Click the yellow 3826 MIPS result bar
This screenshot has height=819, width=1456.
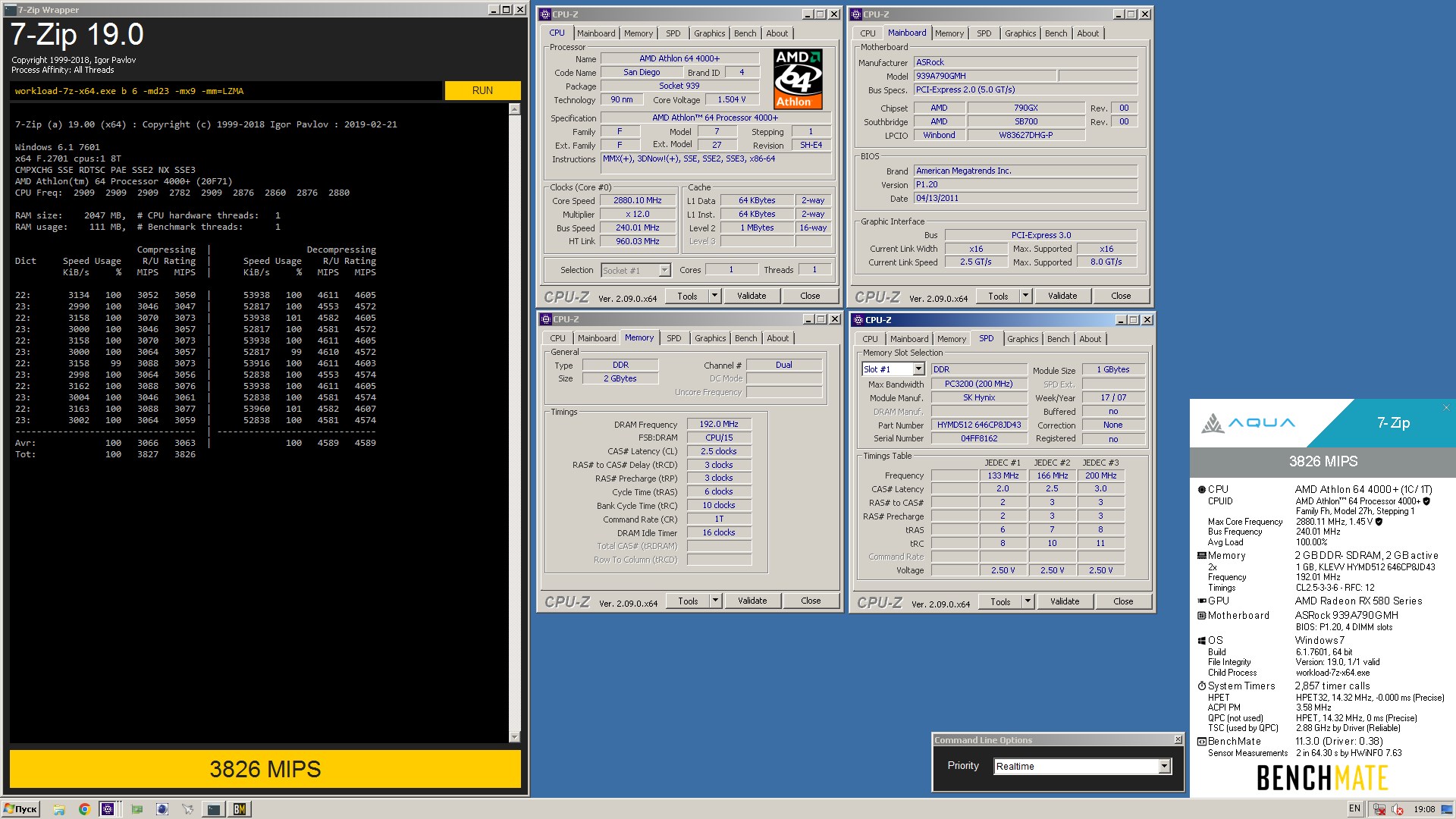click(x=265, y=769)
